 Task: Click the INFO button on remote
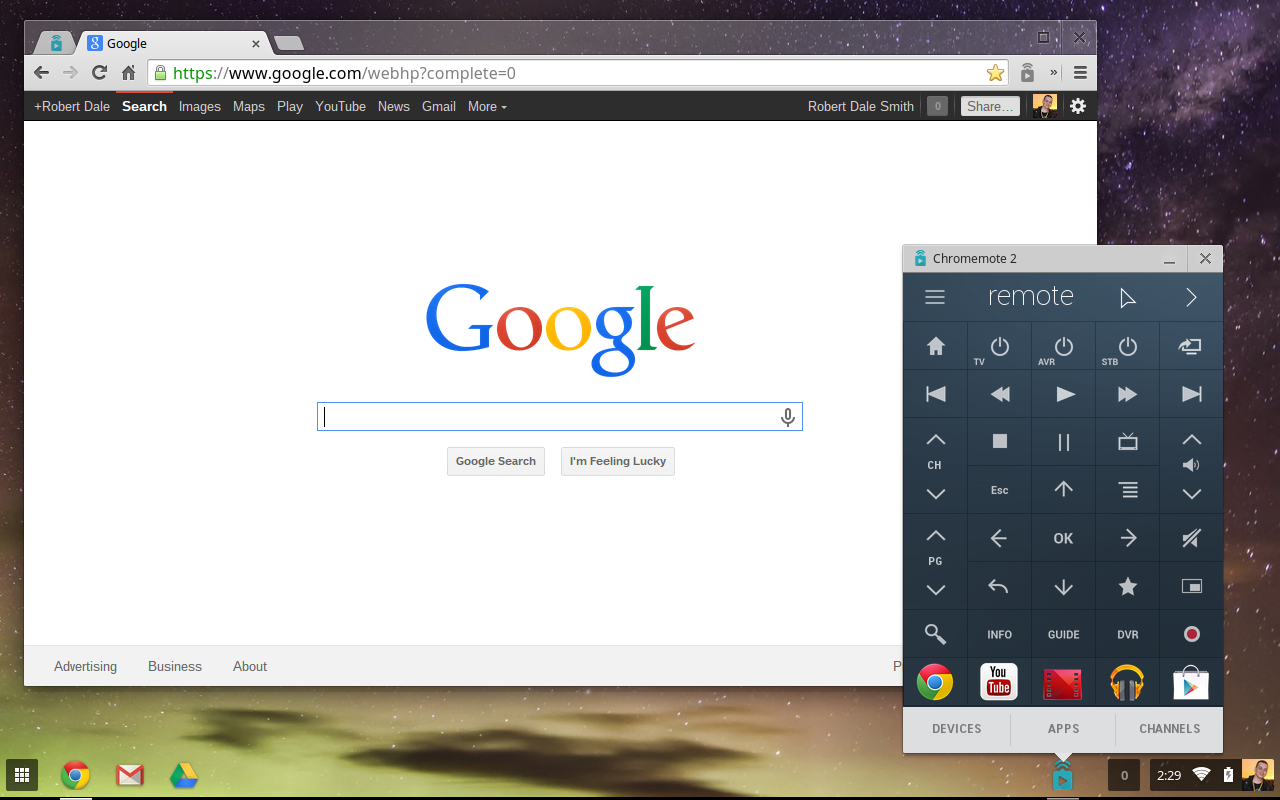(x=1000, y=634)
